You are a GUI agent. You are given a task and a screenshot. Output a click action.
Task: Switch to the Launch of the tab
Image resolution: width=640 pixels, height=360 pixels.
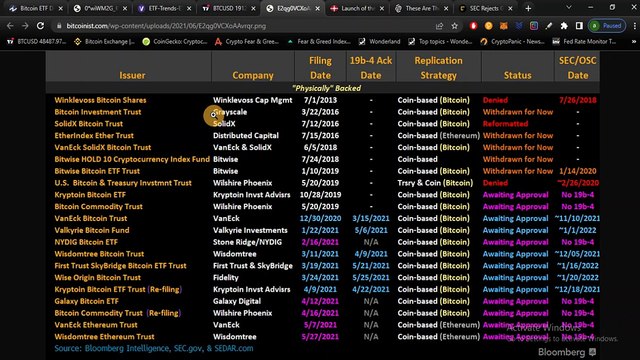358,8
